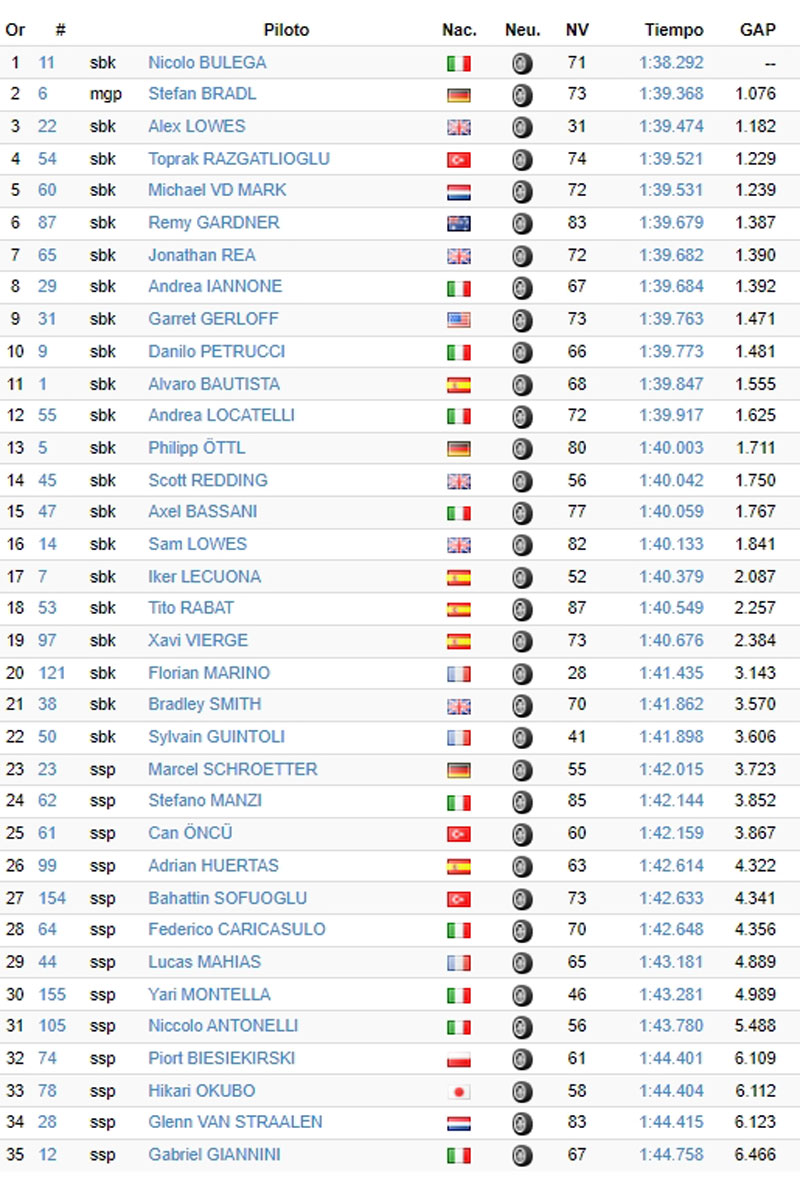
Task: Click the GAP column header
Action: pyautogui.click(x=757, y=30)
